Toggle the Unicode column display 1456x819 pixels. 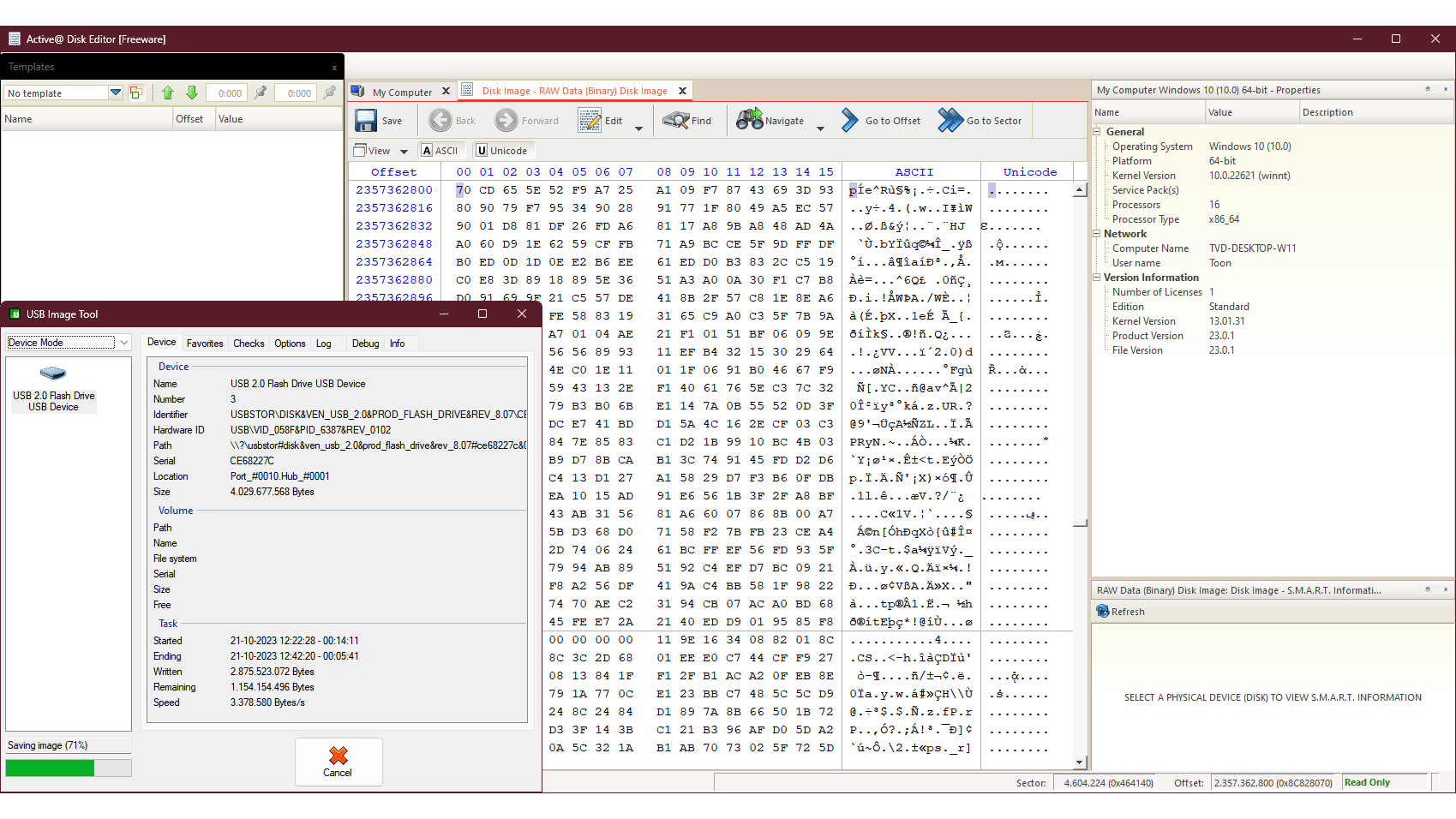(x=501, y=151)
